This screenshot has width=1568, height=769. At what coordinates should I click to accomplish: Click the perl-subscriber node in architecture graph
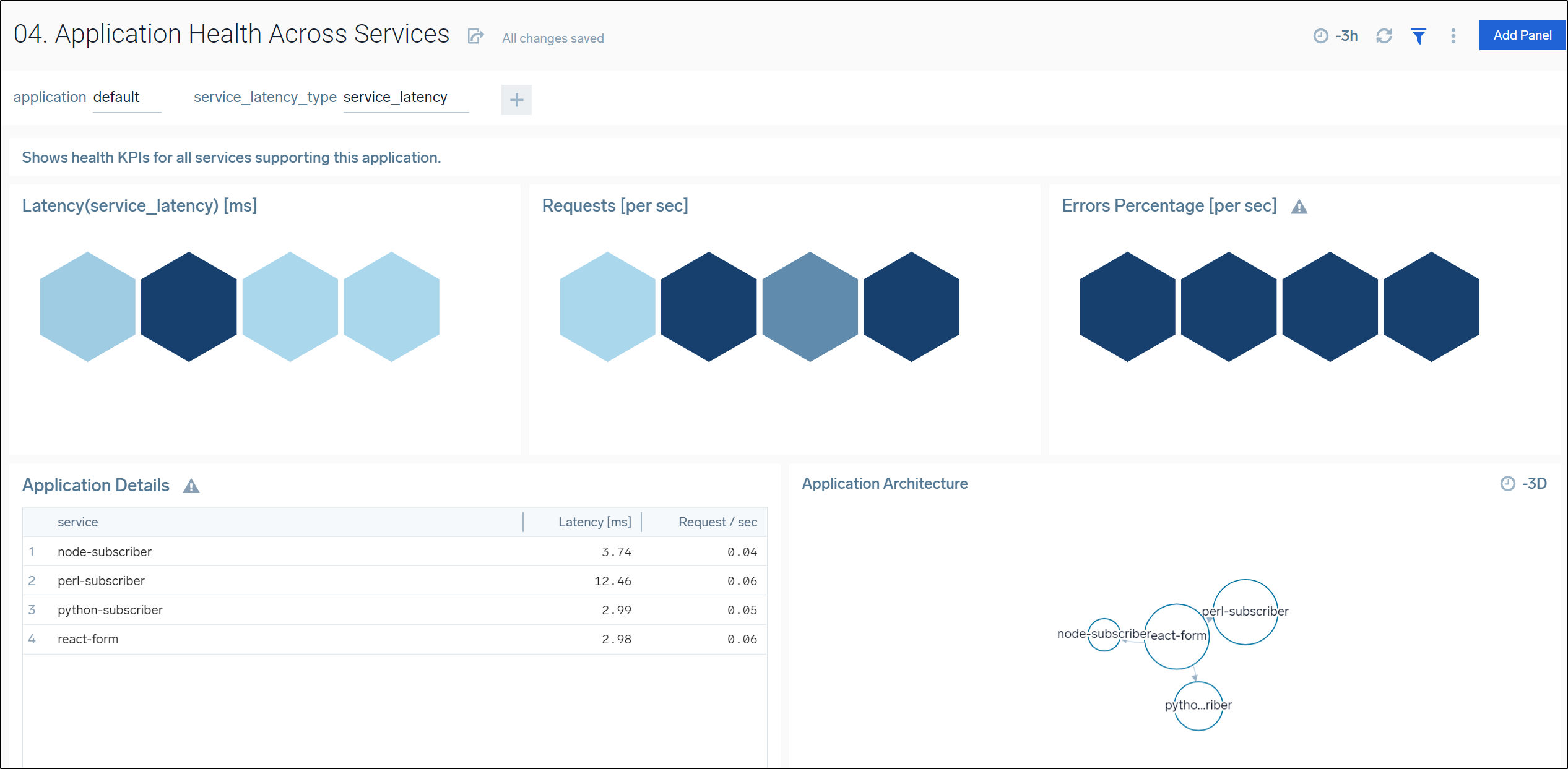[x=1245, y=612]
